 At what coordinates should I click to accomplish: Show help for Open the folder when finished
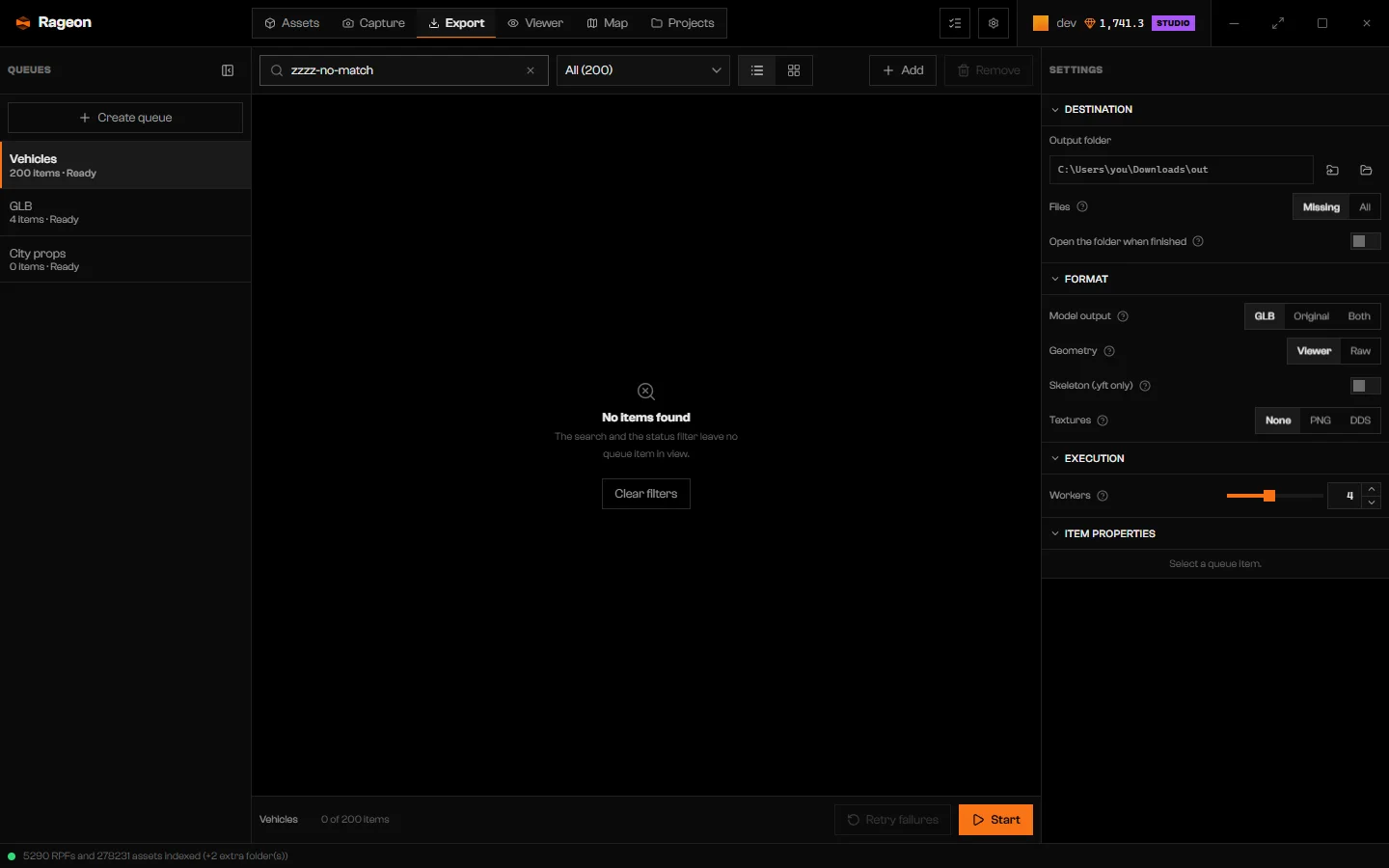1198,241
